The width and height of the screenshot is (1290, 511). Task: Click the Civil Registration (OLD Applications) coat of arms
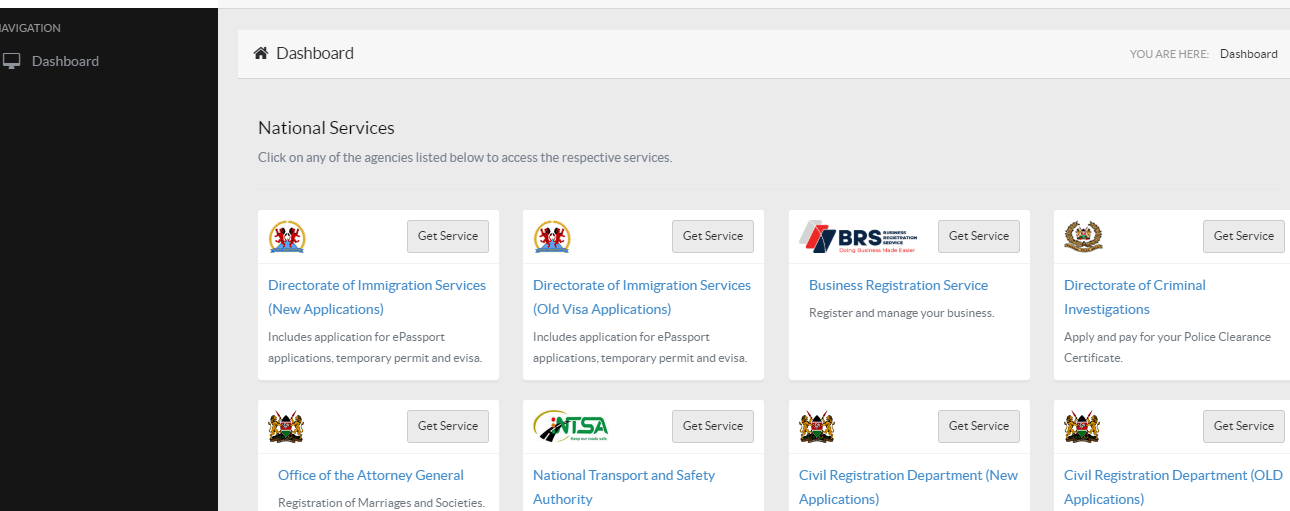click(x=1082, y=426)
